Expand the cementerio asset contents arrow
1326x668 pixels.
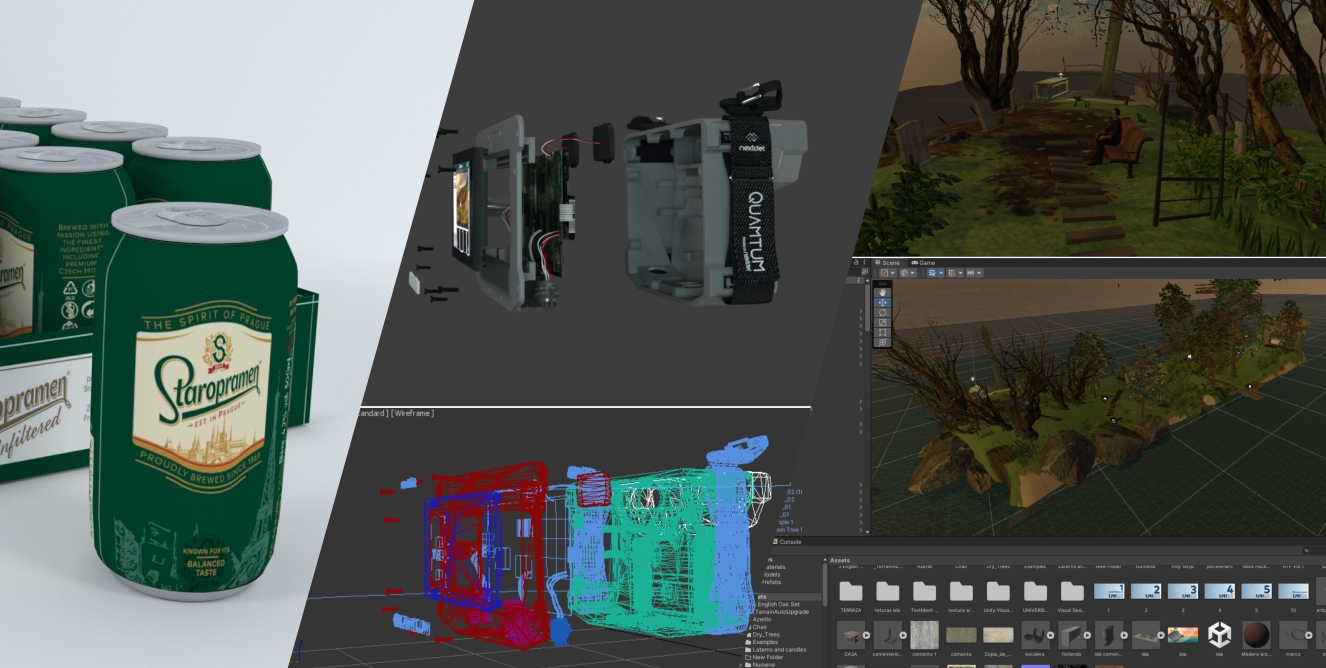(x=903, y=635)
